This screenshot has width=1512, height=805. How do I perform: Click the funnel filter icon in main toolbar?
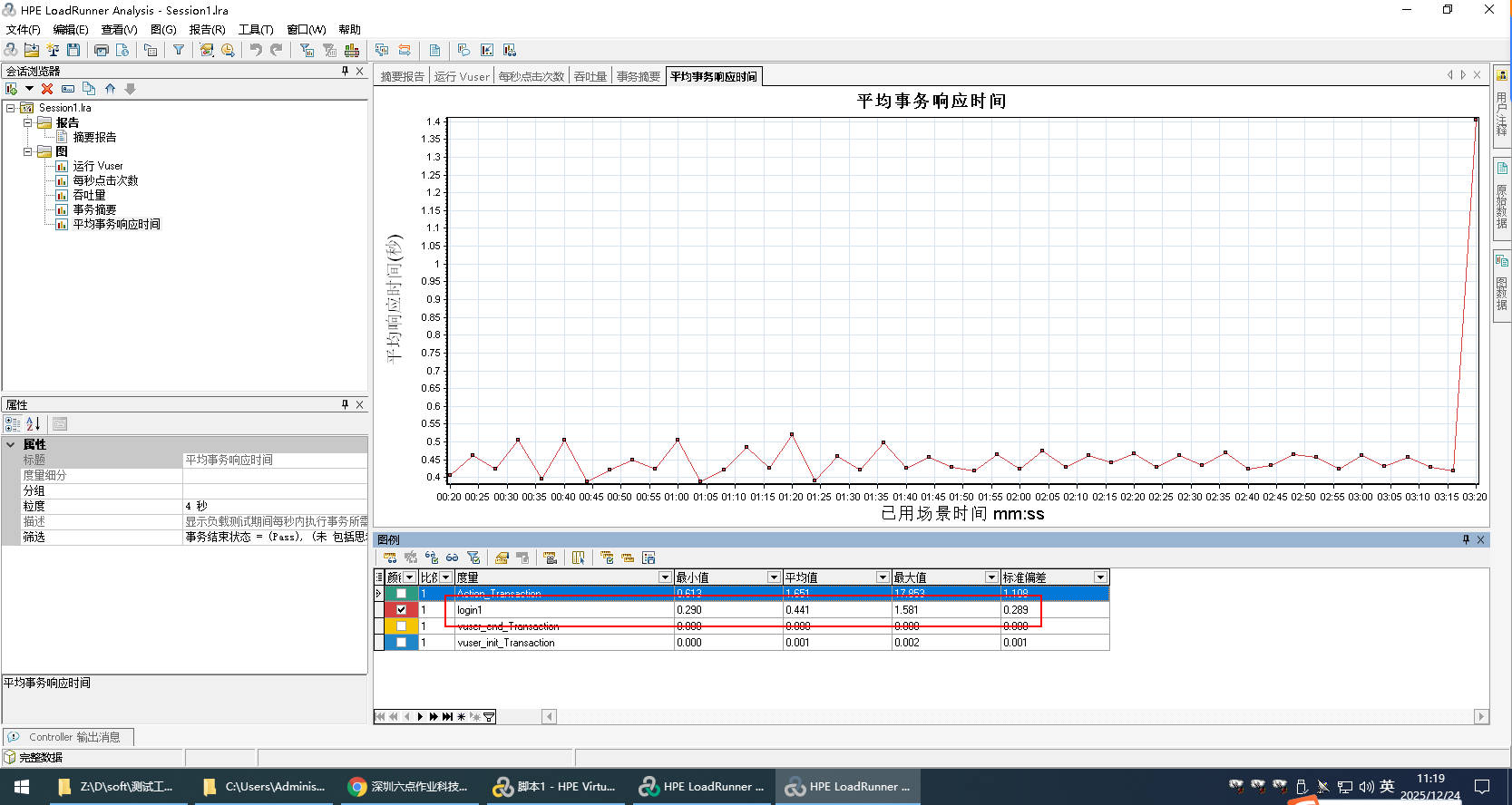click(179, 50)
